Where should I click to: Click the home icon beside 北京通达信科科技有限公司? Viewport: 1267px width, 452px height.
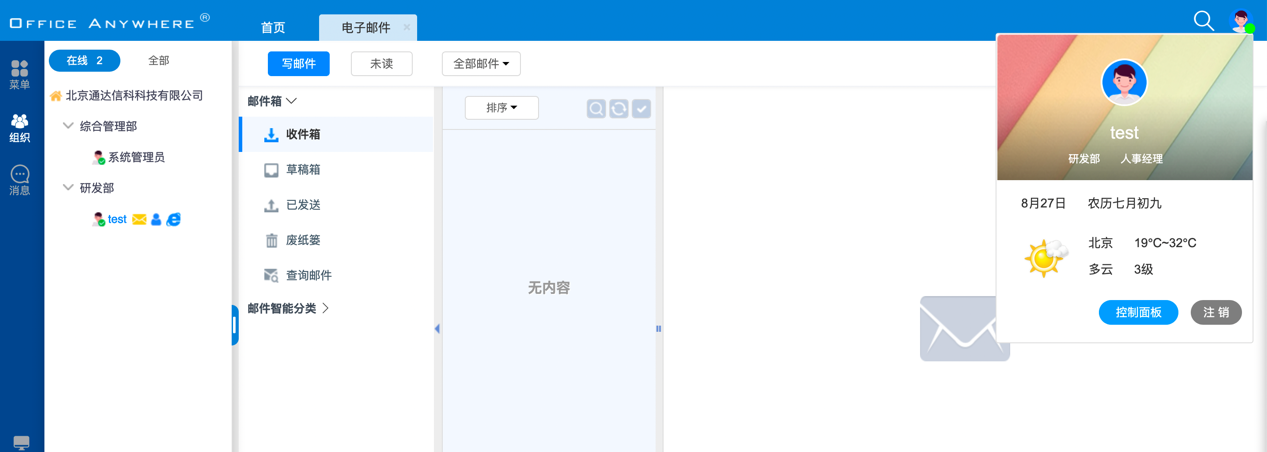tap(56, 96)
